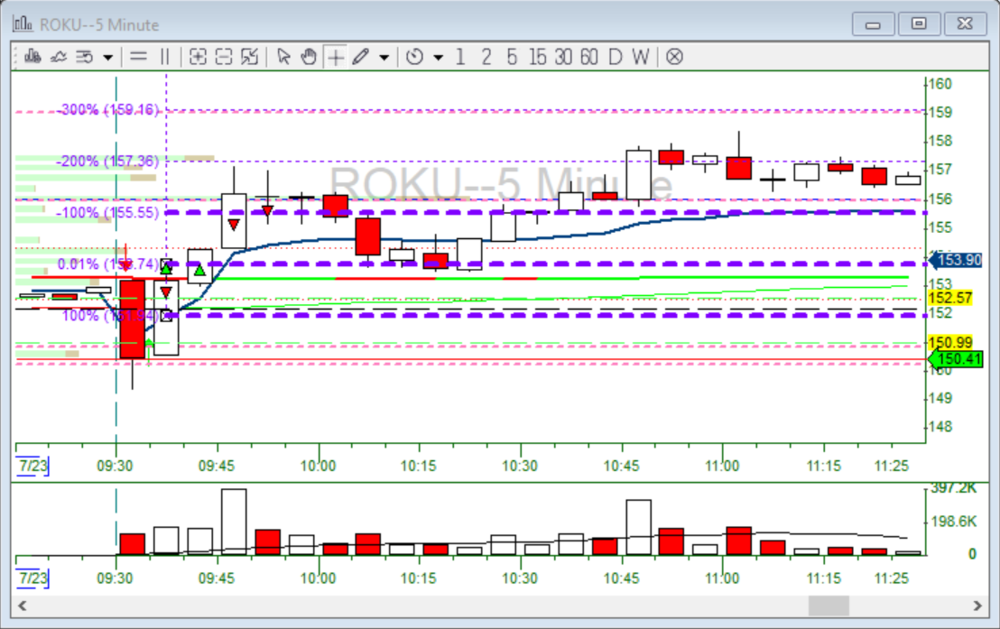Select the Weekly (W) timeframe
This screenshot has height=629, width=1000.
pyautogui.click(x=640, y=57)
